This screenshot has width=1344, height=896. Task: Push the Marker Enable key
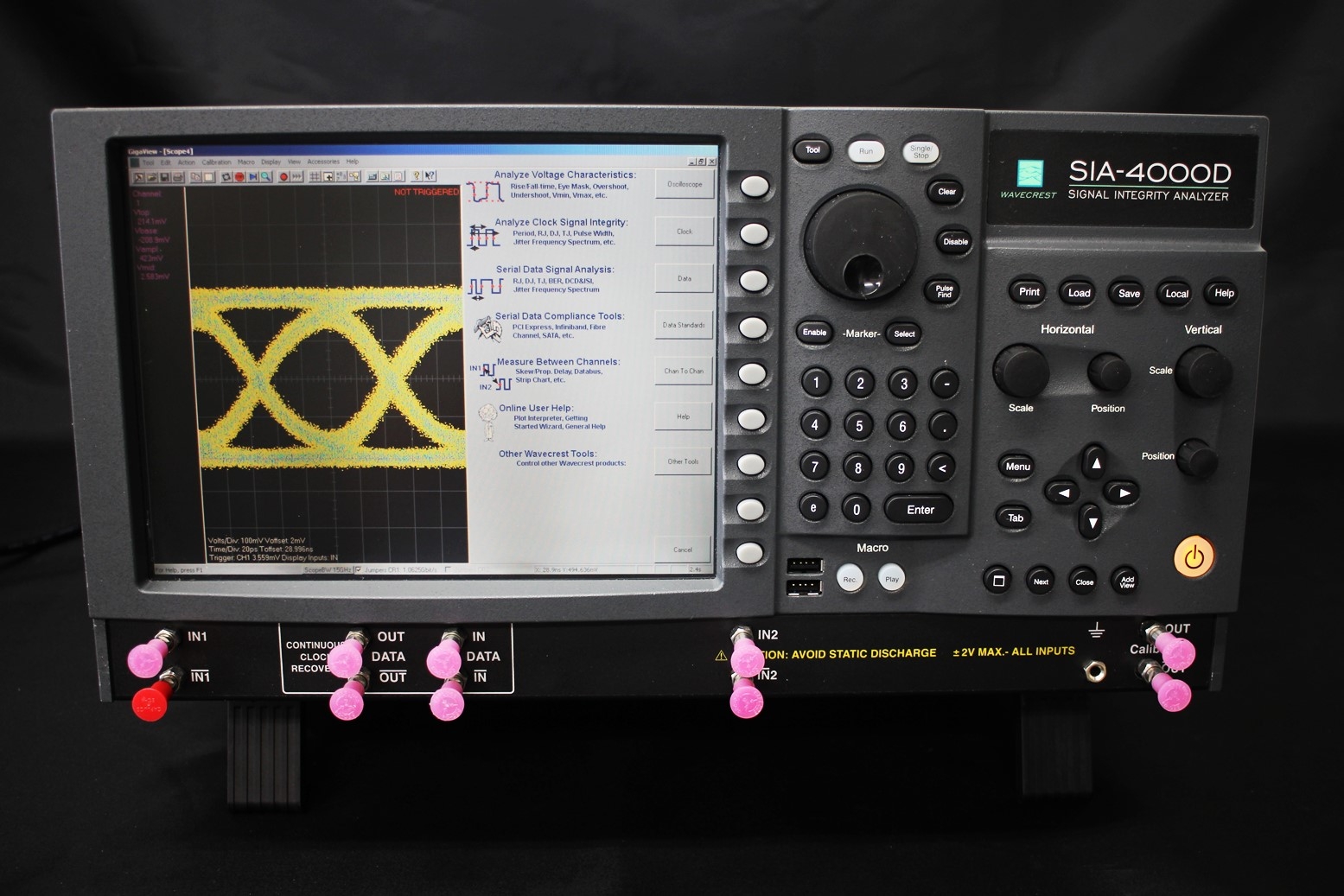[814, 332]
